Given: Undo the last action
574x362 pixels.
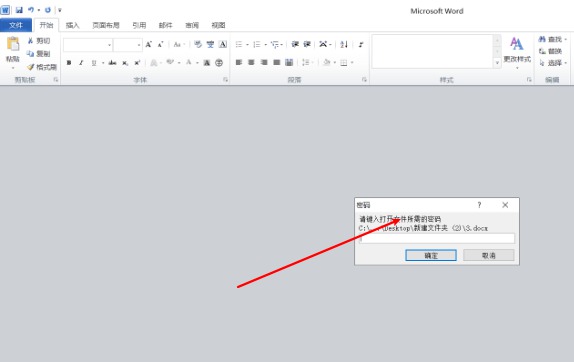Looking at the screenshot, I should tap(31, 10).
